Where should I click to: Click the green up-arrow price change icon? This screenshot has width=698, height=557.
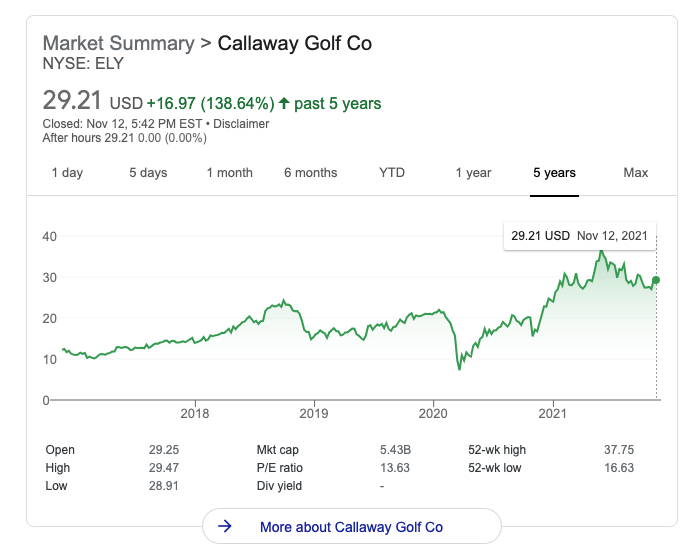[x=285, y=103]
